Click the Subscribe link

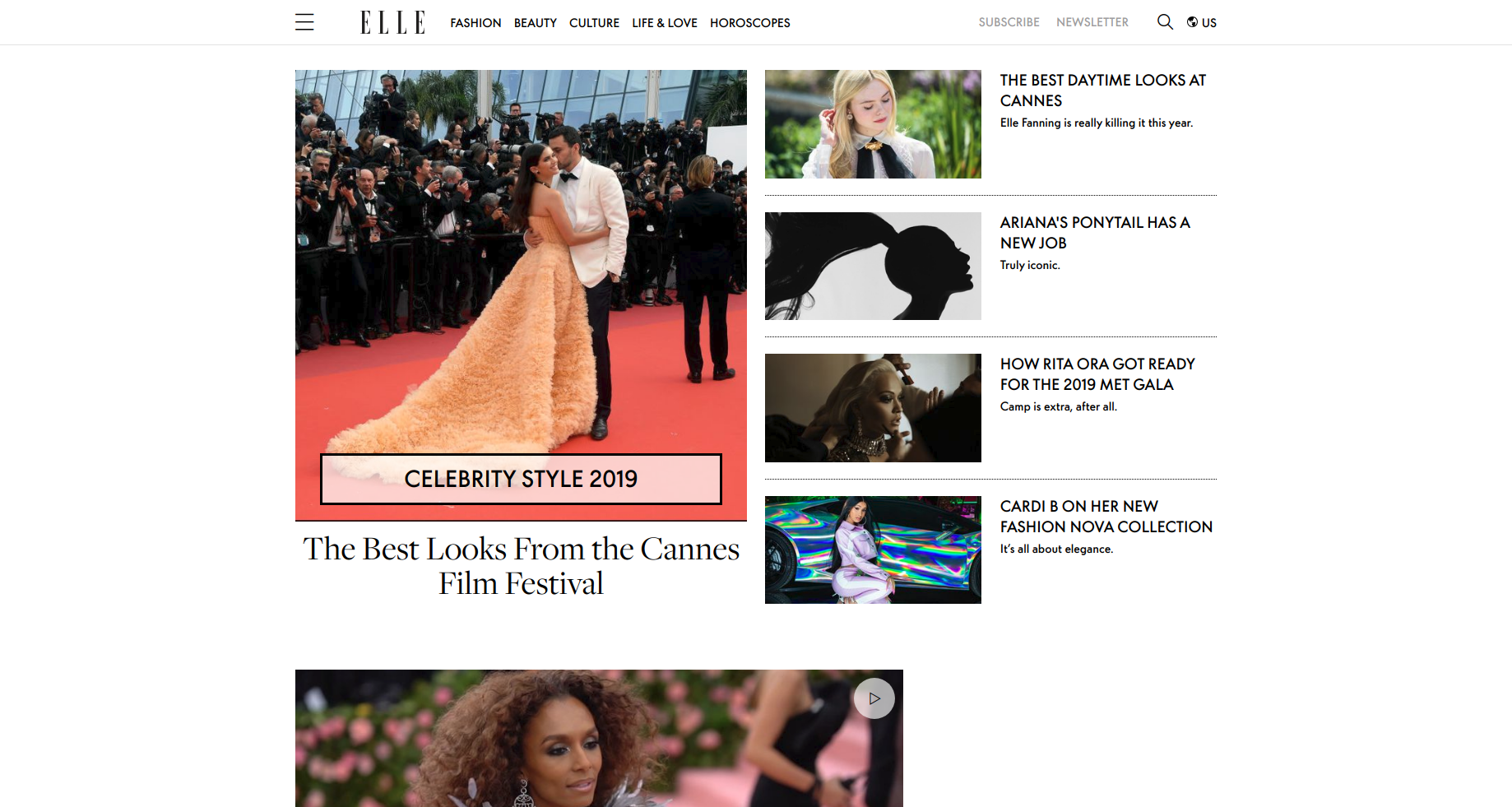click(1009, 22)
